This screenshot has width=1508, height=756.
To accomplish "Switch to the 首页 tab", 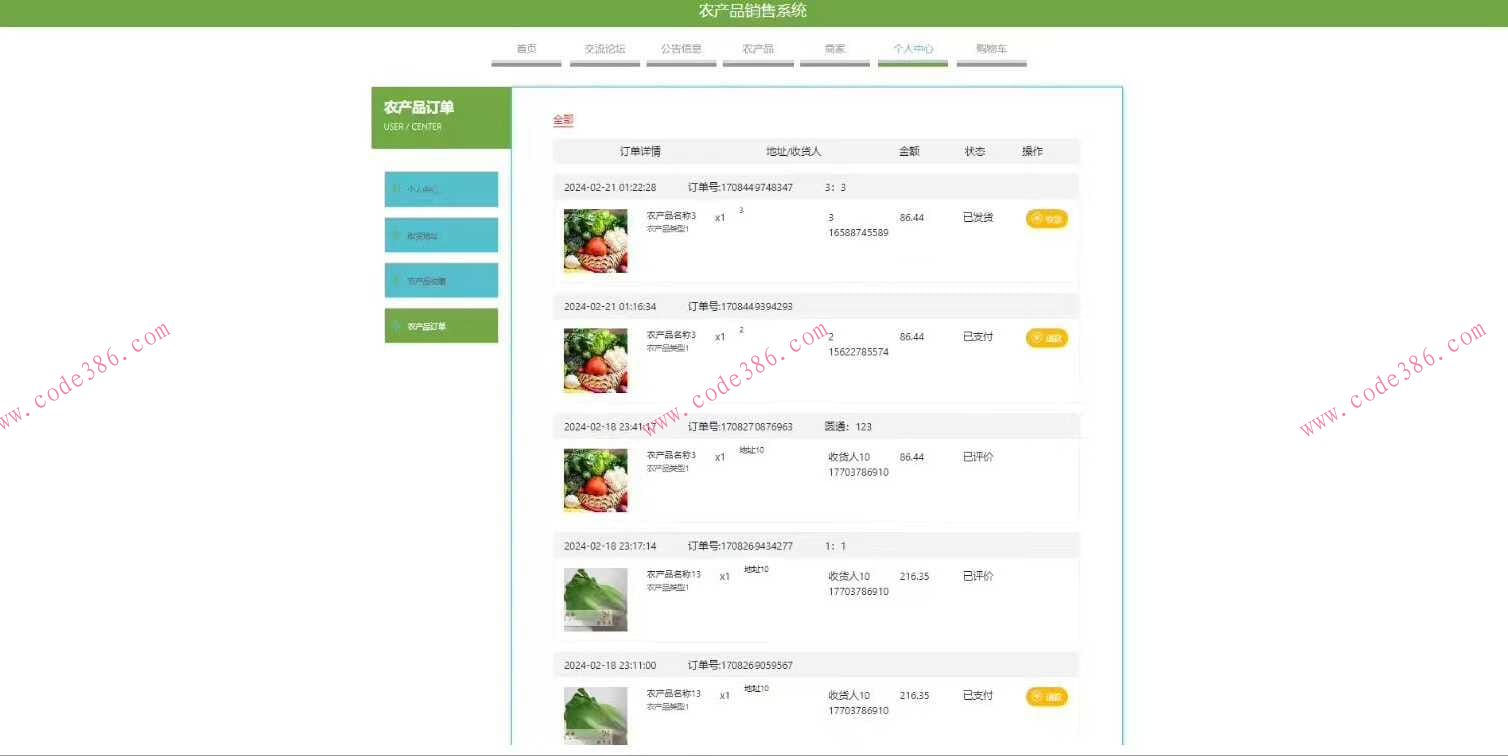I will coord(525,47).
